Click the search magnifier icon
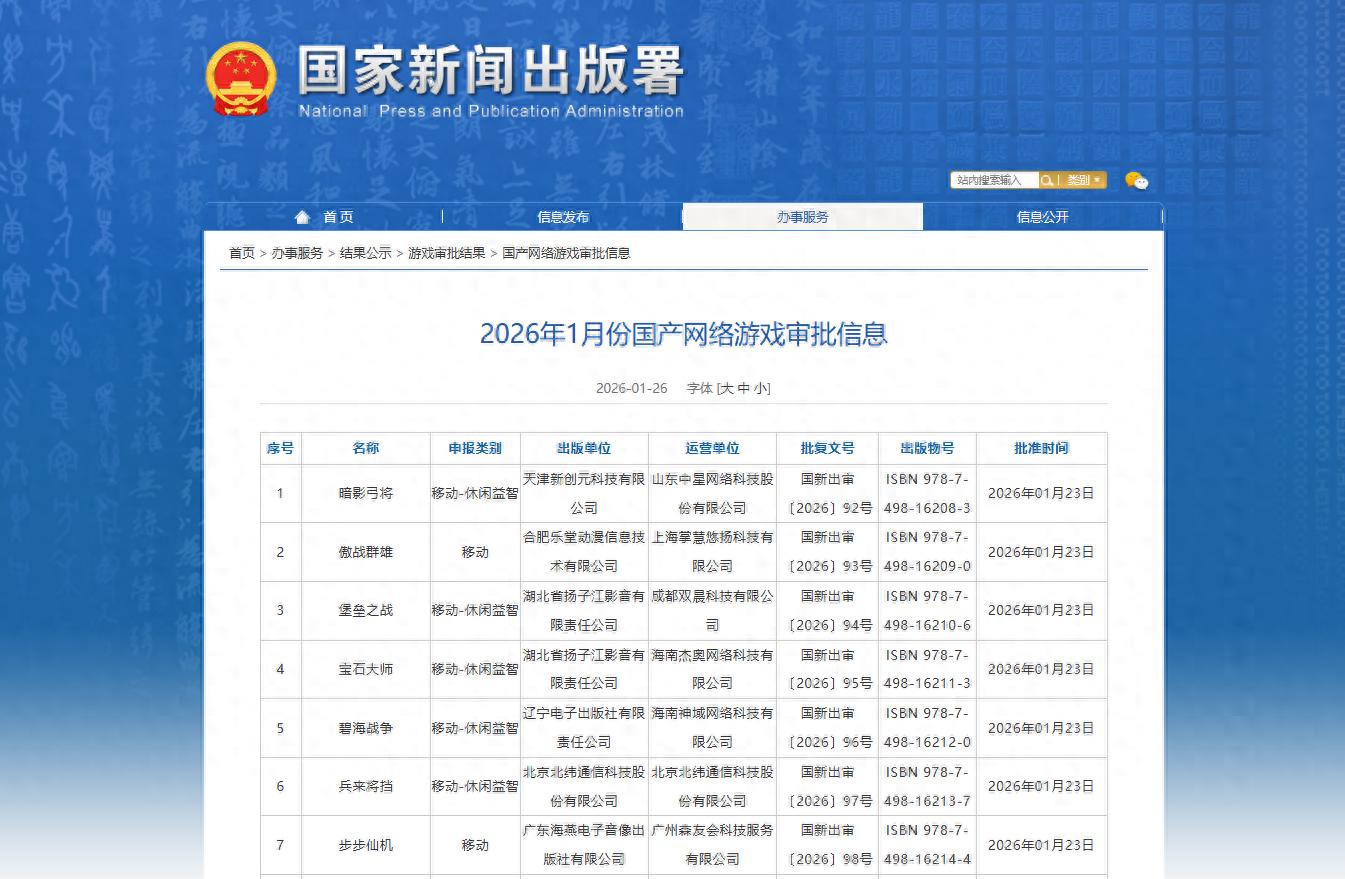Screen dimensions: 1345x879 [x=1046, y=180]
